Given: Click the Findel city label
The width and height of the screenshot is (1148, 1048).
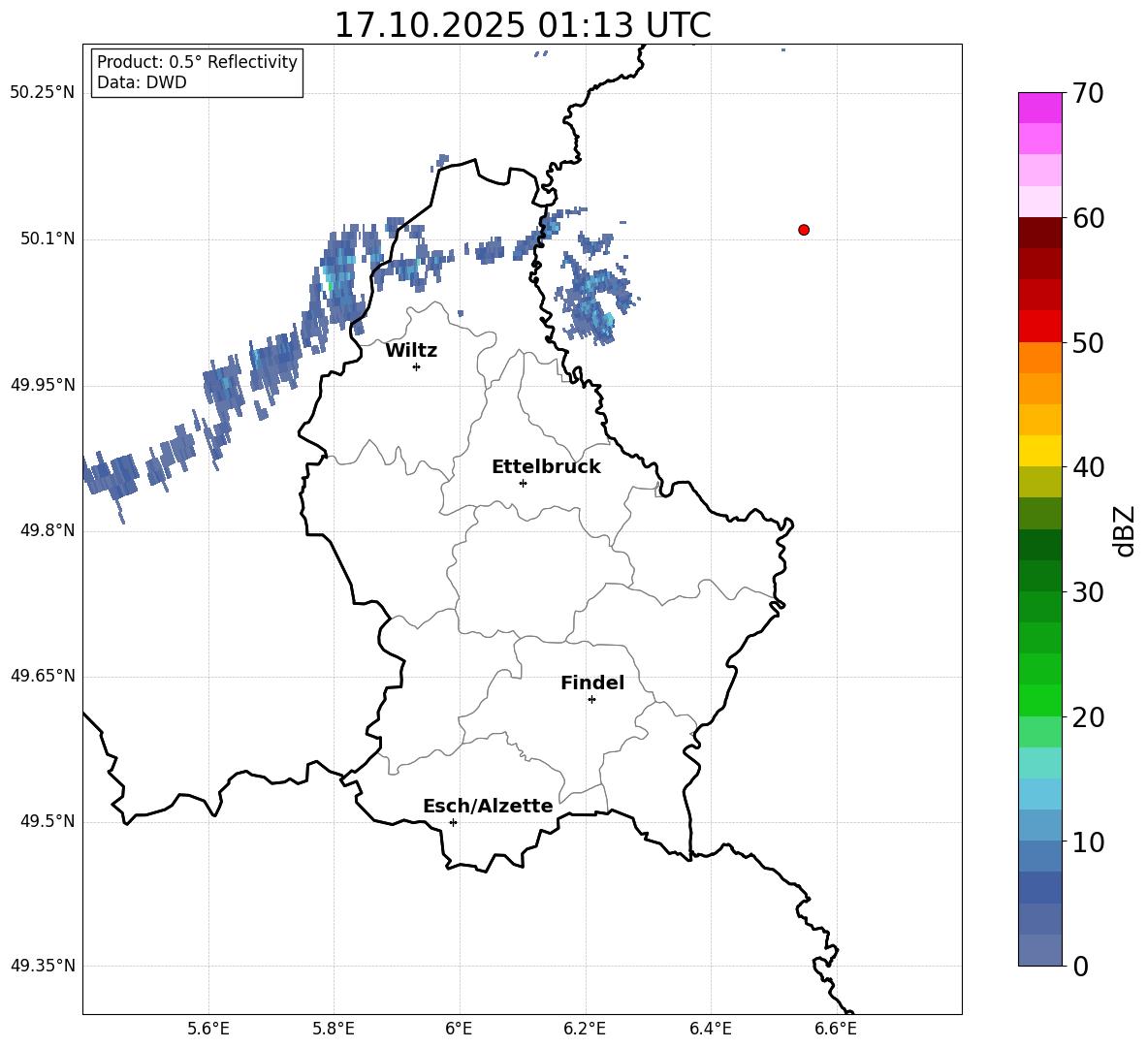Looking at the screenshot, I should (592, 683).
